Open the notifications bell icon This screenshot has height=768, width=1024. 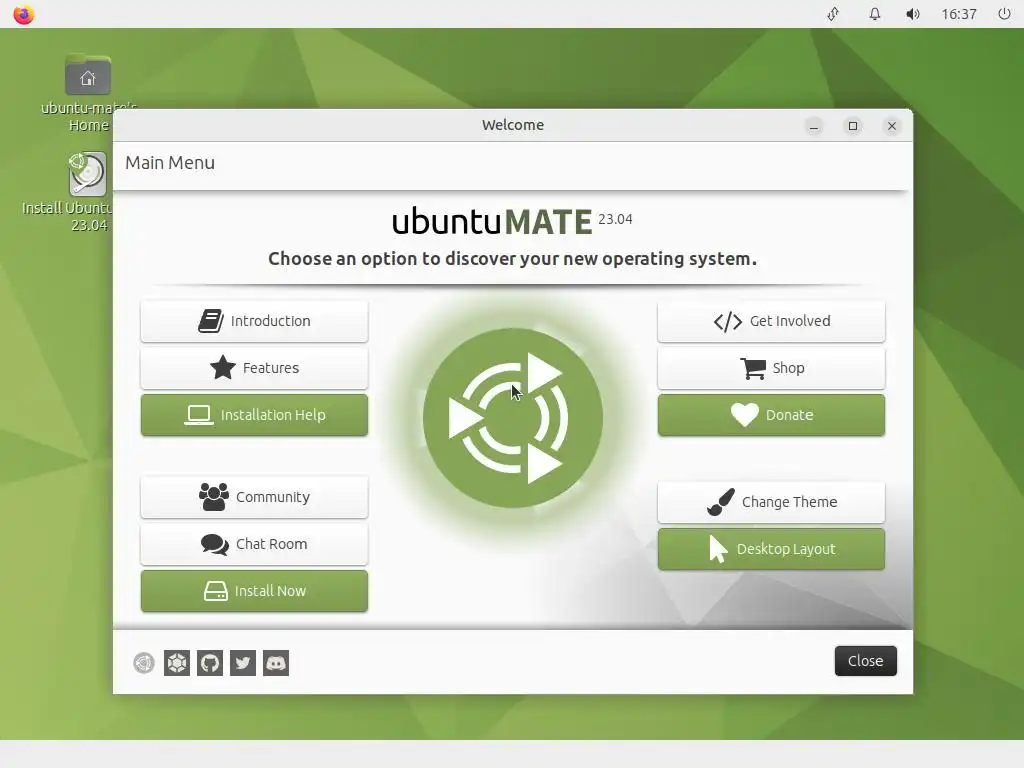874,14
